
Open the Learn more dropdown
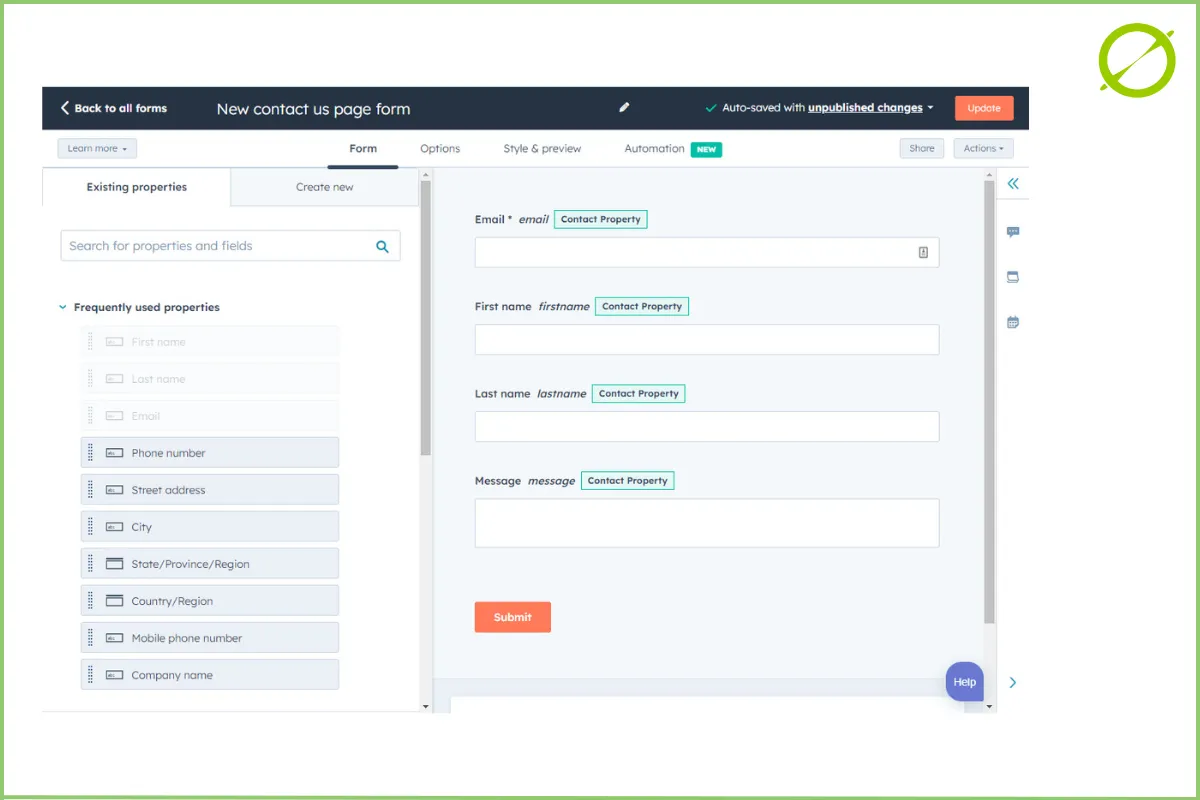[97, 149]
